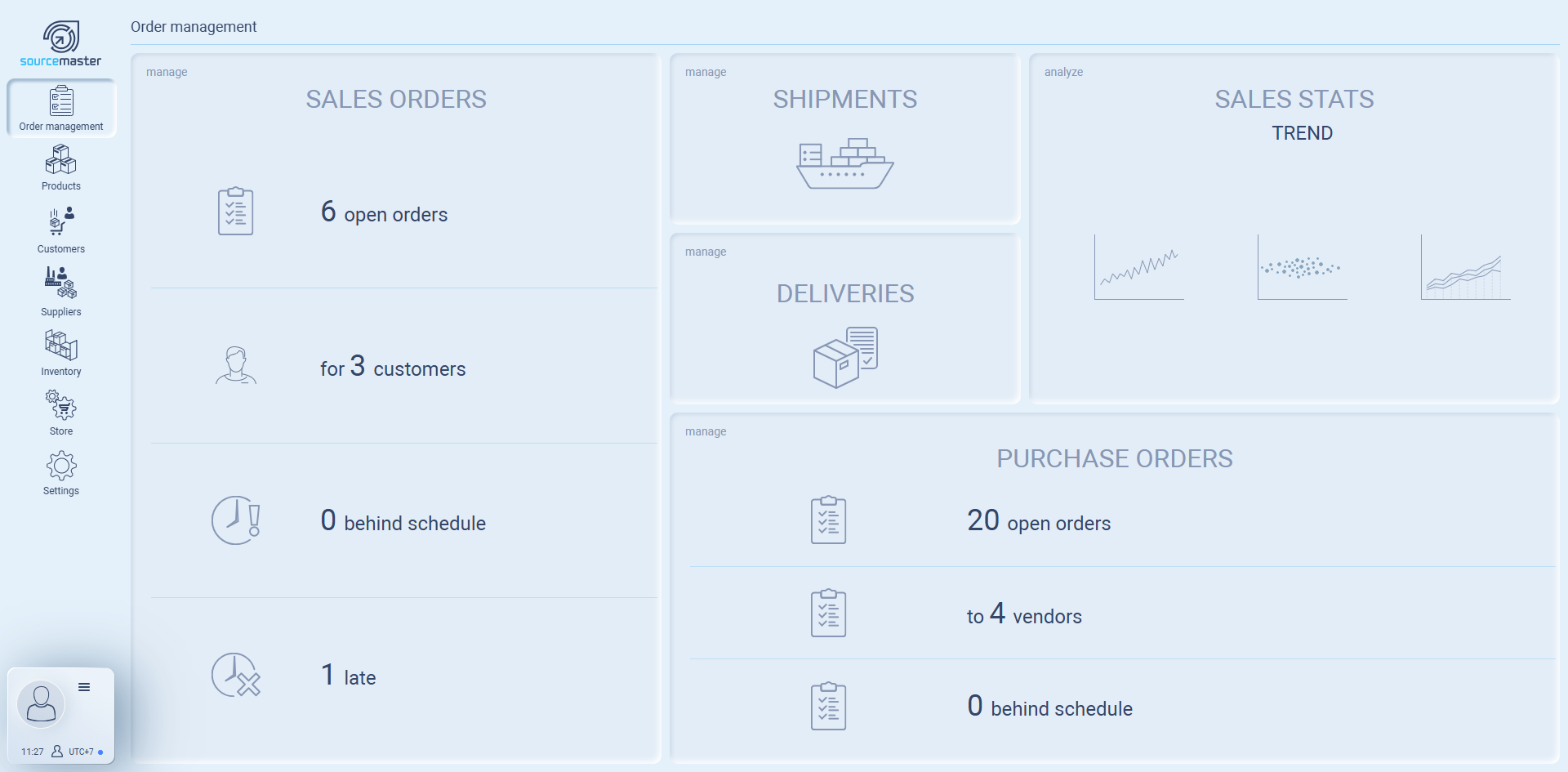Click "for 3 customers" text
This screenshot has width=1568, height=772.
(393, 367)
